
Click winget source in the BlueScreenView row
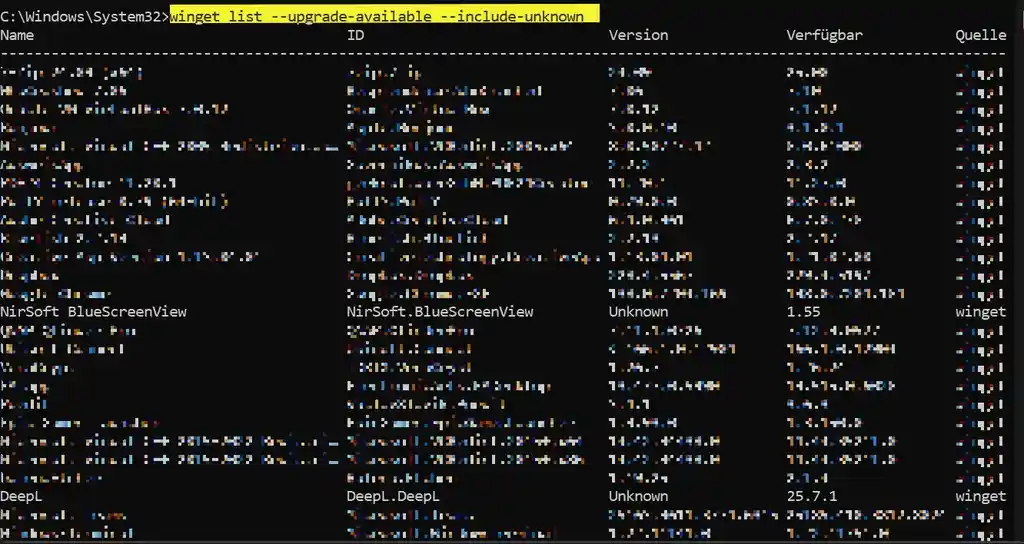[x=980, y=312]
